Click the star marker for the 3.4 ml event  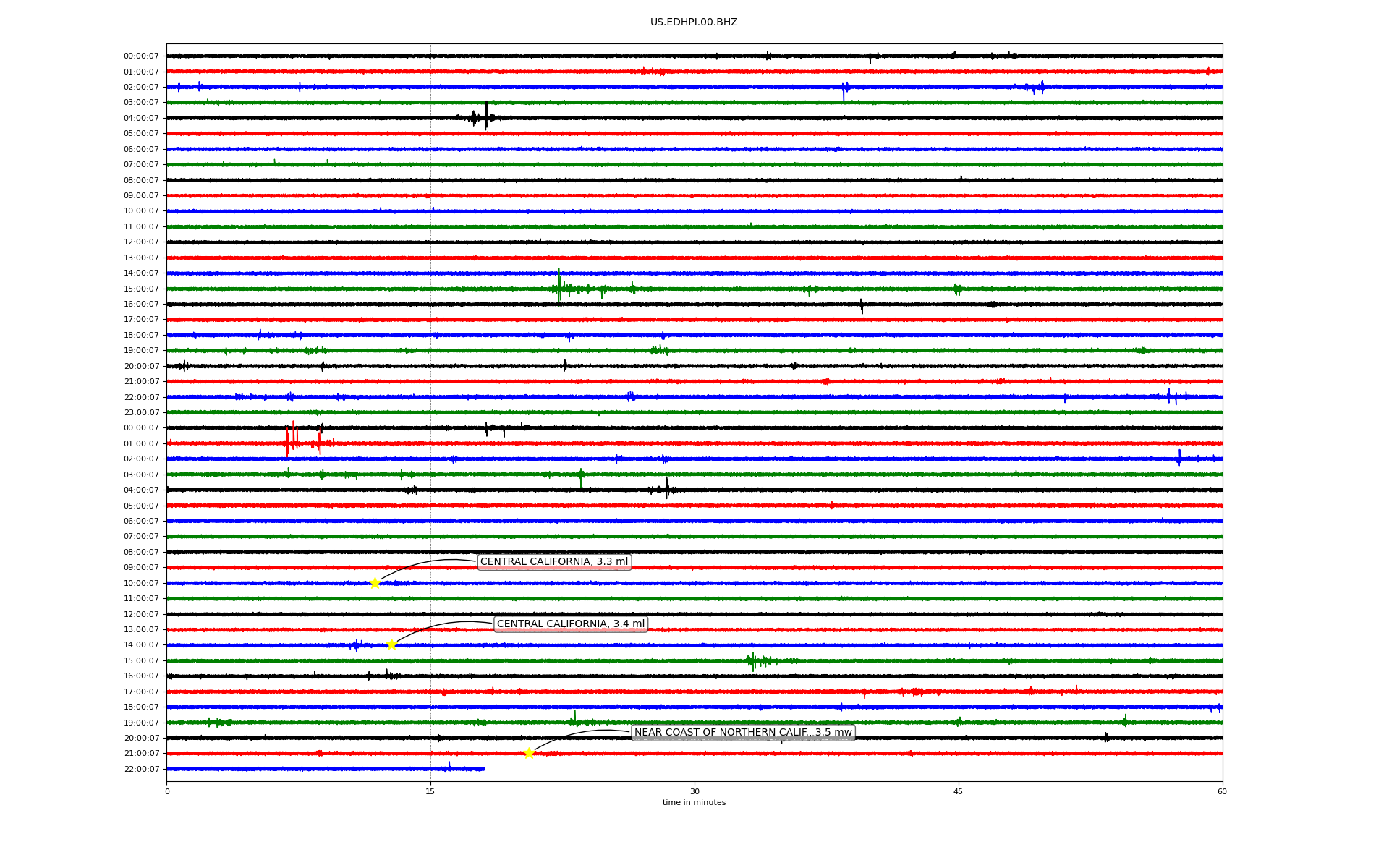click(x=391, y=644)
